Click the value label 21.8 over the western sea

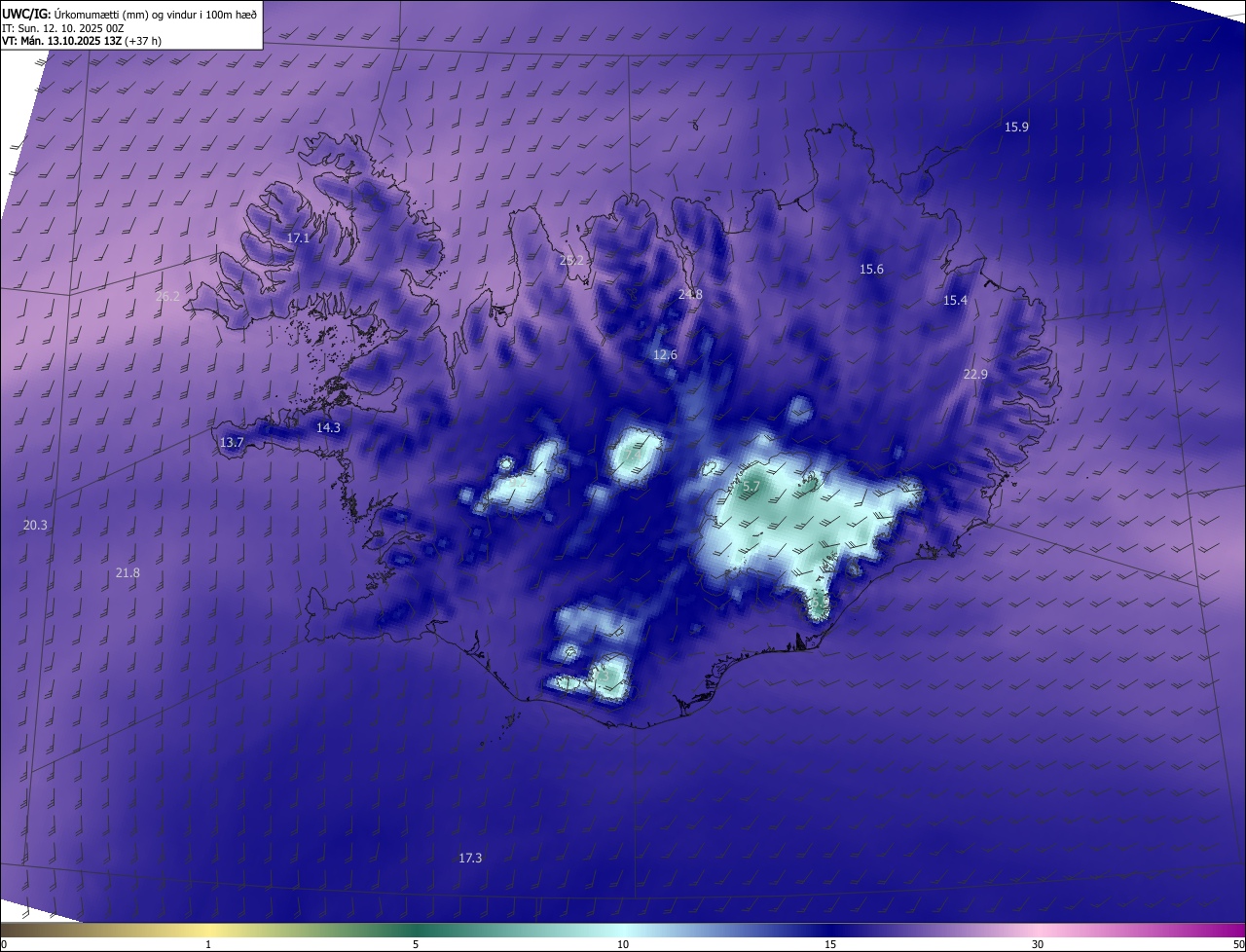click(x=128, y=573)
